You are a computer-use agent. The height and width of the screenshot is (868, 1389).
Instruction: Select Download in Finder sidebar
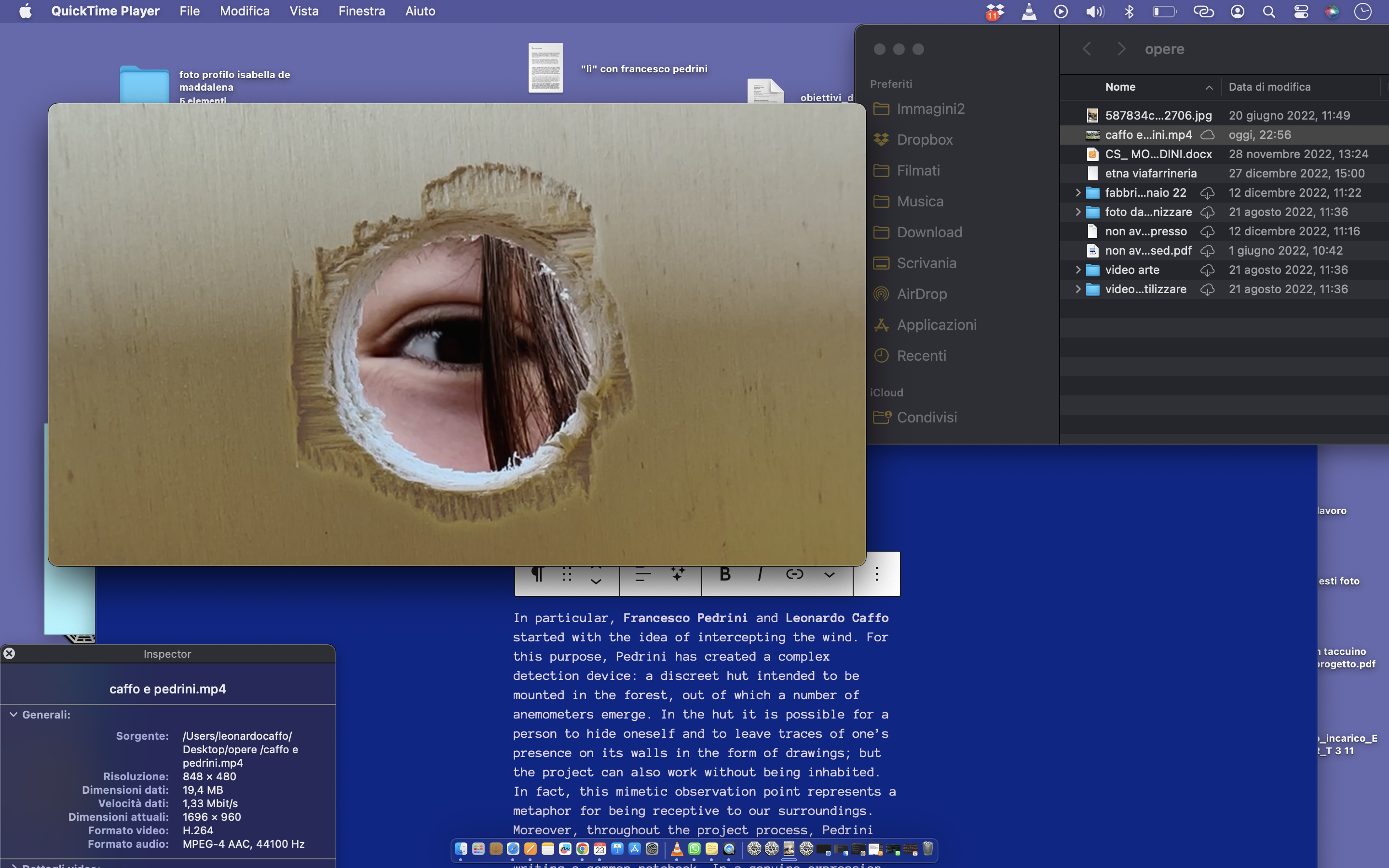(929, 232)
